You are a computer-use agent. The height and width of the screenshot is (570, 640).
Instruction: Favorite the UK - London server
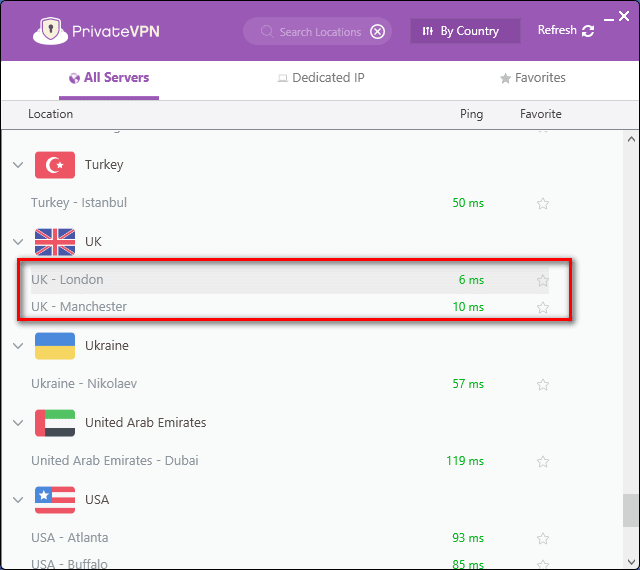click(x=542, y=281)
